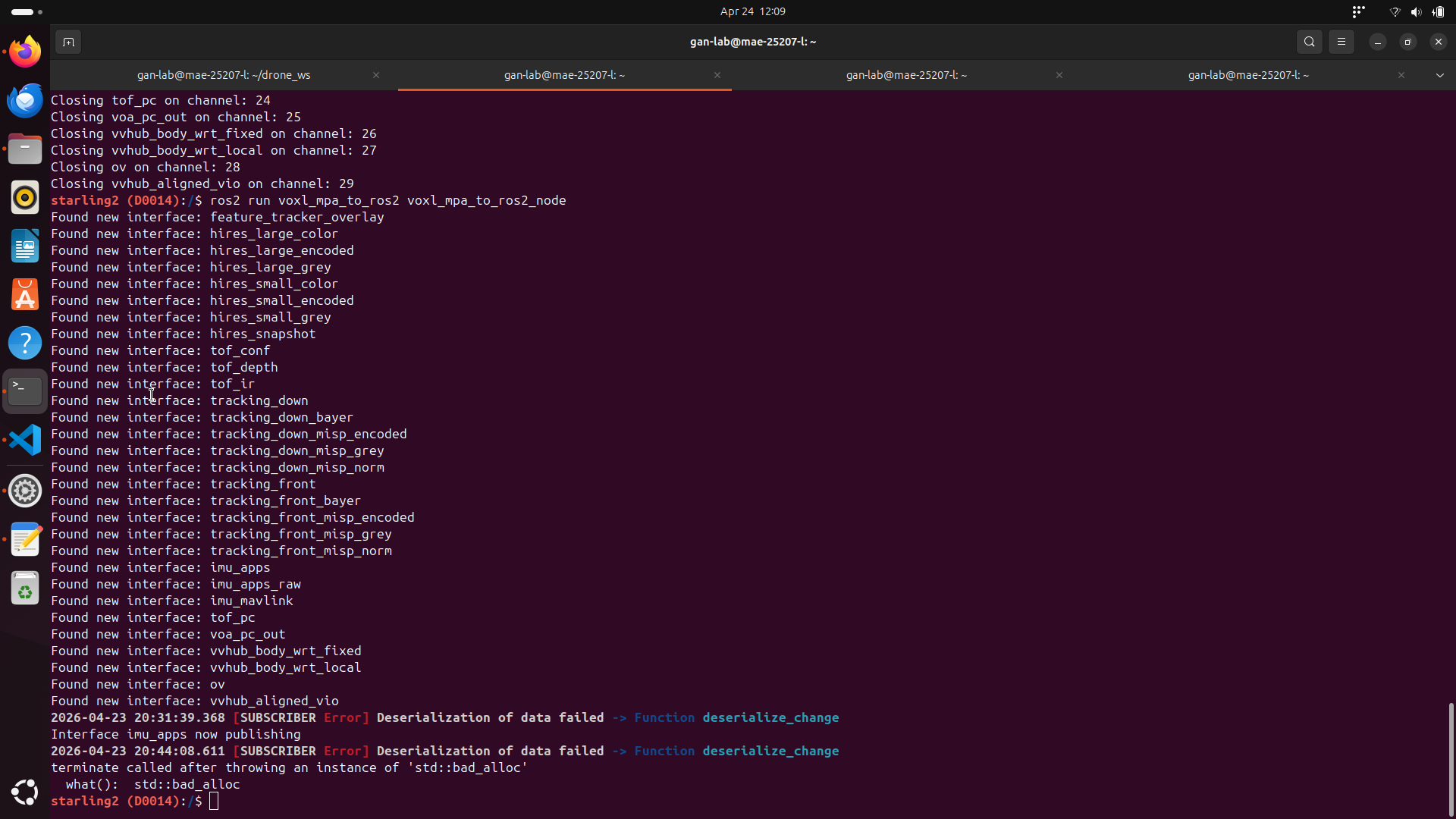Click 'Closing ov on channel: 28' line

tap(146, 167)
